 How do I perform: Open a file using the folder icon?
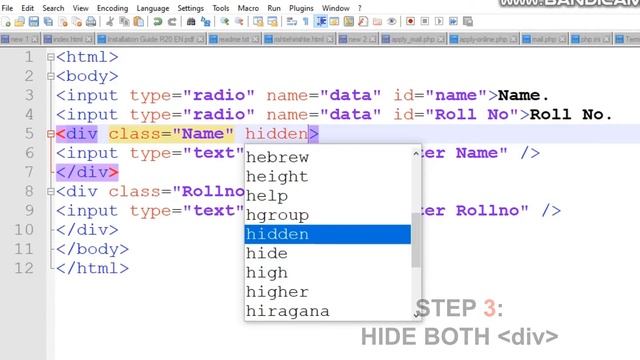[x=20, y=22]
